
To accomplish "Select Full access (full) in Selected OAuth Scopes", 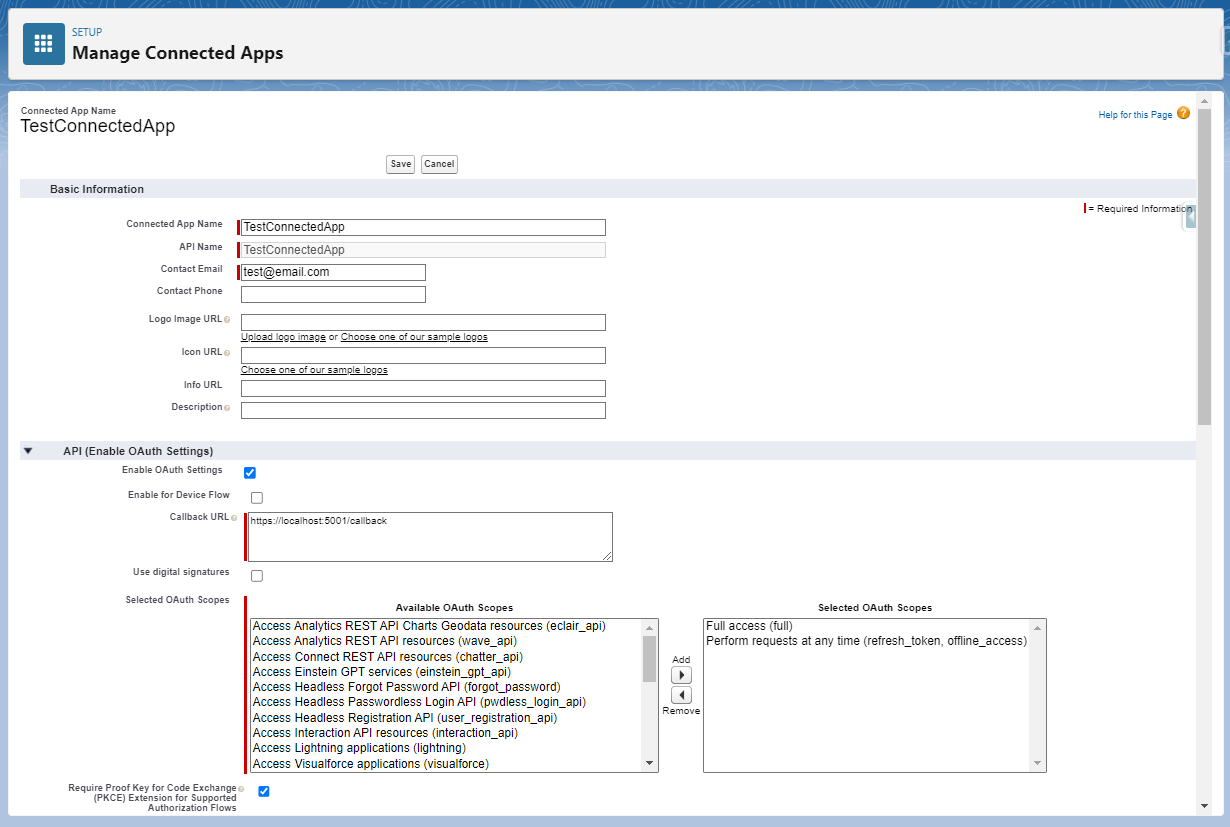I will [867, 626].
